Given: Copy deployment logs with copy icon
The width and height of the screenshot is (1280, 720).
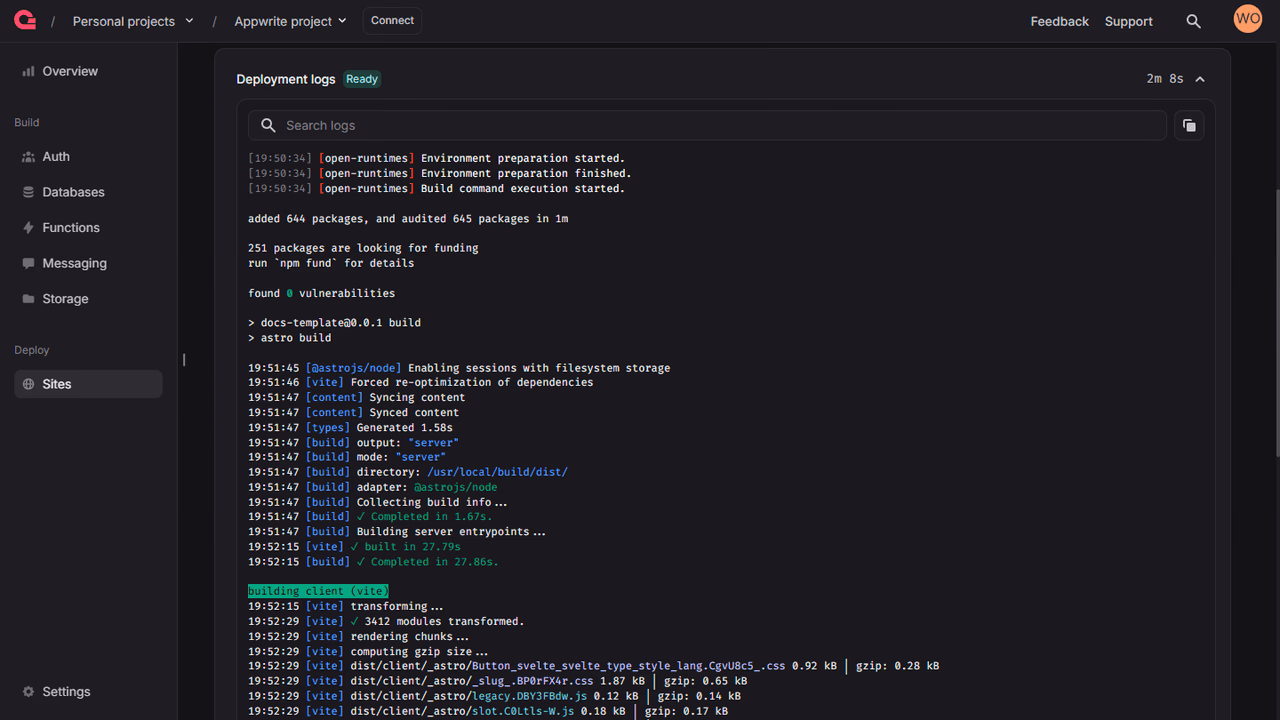Looking at the screenshot, I should tap(1189, 125).
